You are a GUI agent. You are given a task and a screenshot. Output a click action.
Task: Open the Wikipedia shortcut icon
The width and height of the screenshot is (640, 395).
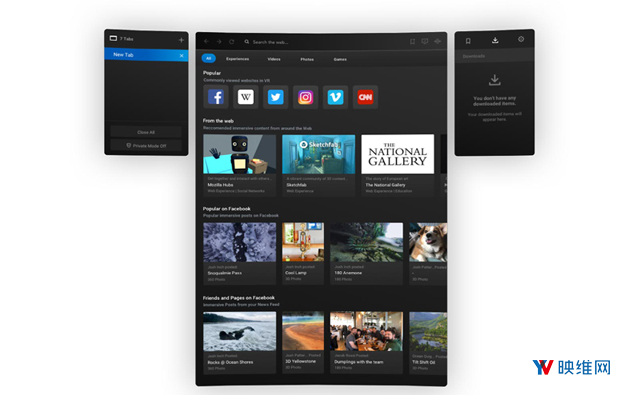[246, 97]
